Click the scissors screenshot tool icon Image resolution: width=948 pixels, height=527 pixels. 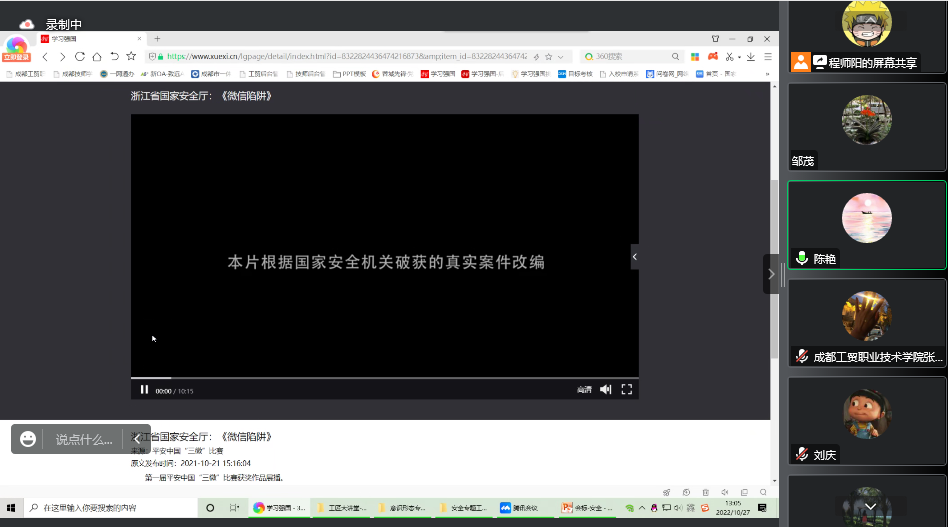(730, 56)
